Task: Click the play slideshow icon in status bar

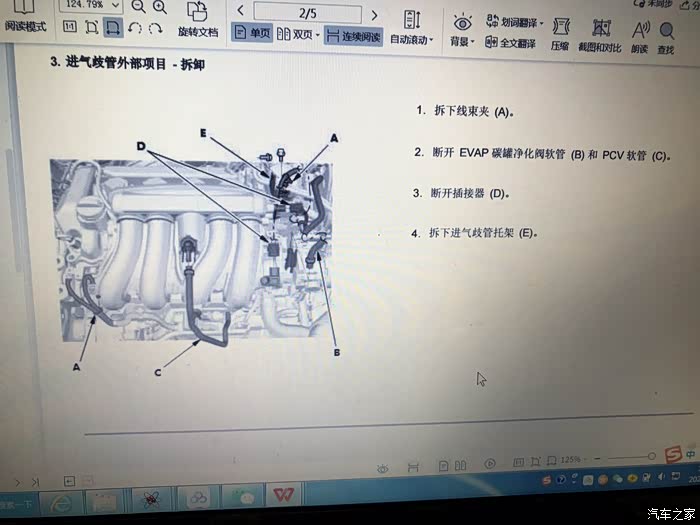Action: (490, 464)
